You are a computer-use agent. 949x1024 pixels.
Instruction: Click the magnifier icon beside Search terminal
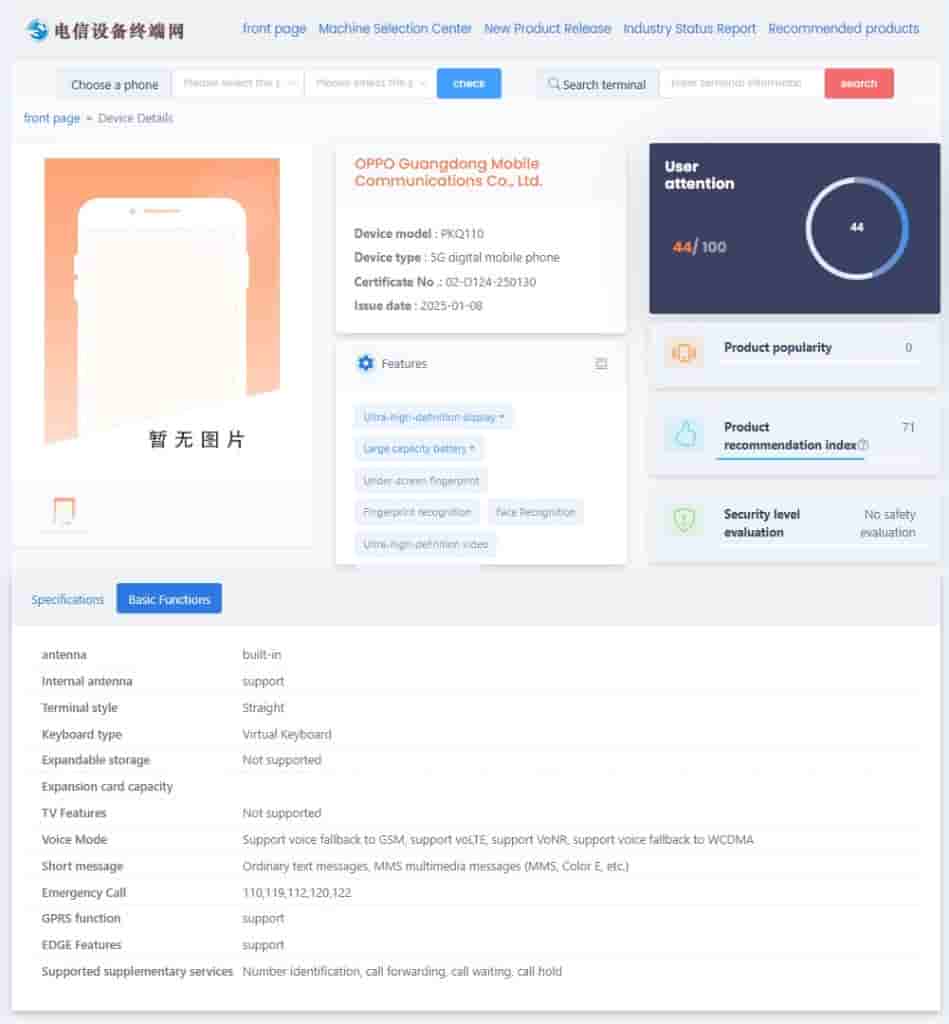pos(553,84)
